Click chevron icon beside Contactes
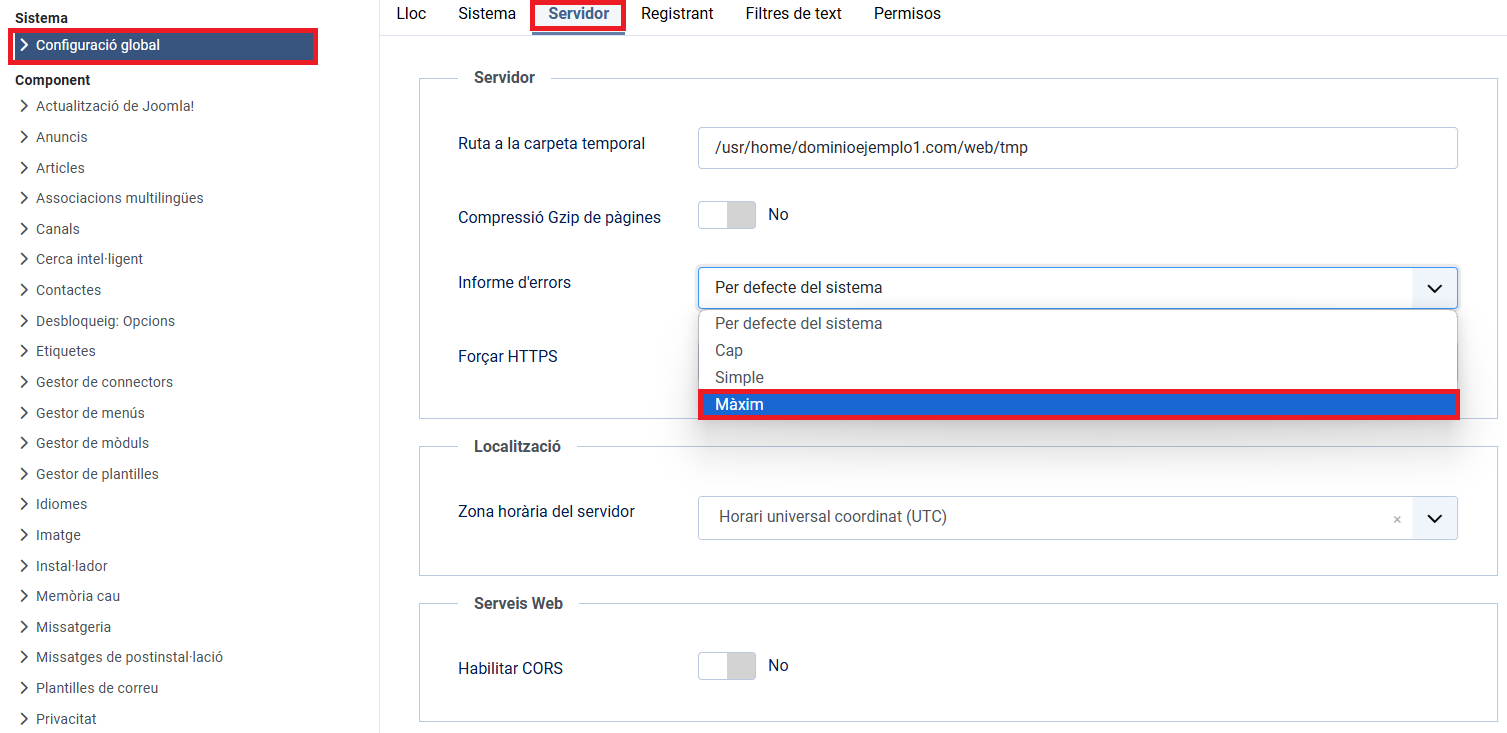 click(25, 290)
